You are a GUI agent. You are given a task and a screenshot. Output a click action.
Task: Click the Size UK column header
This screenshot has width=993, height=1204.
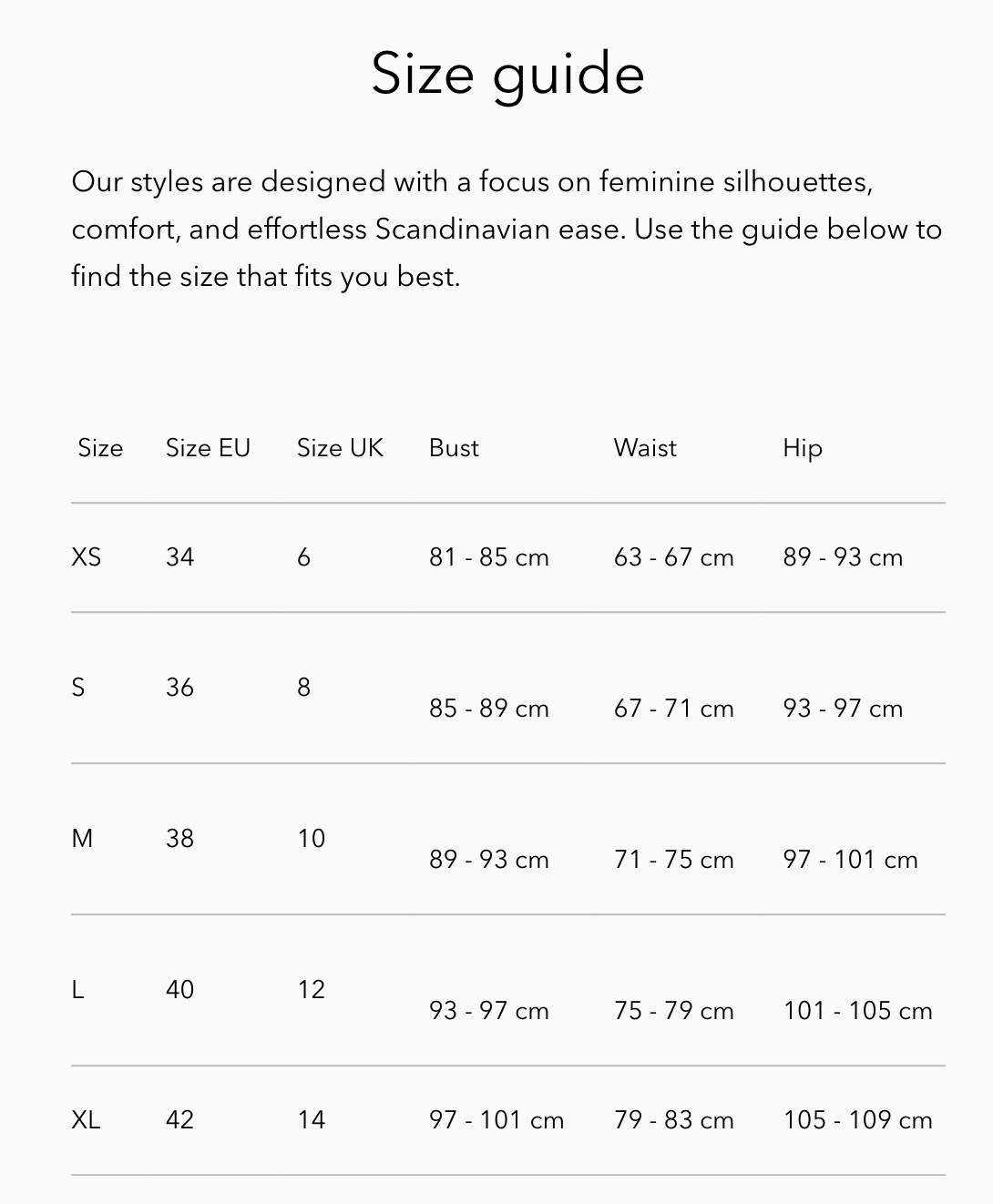point(340,448)
